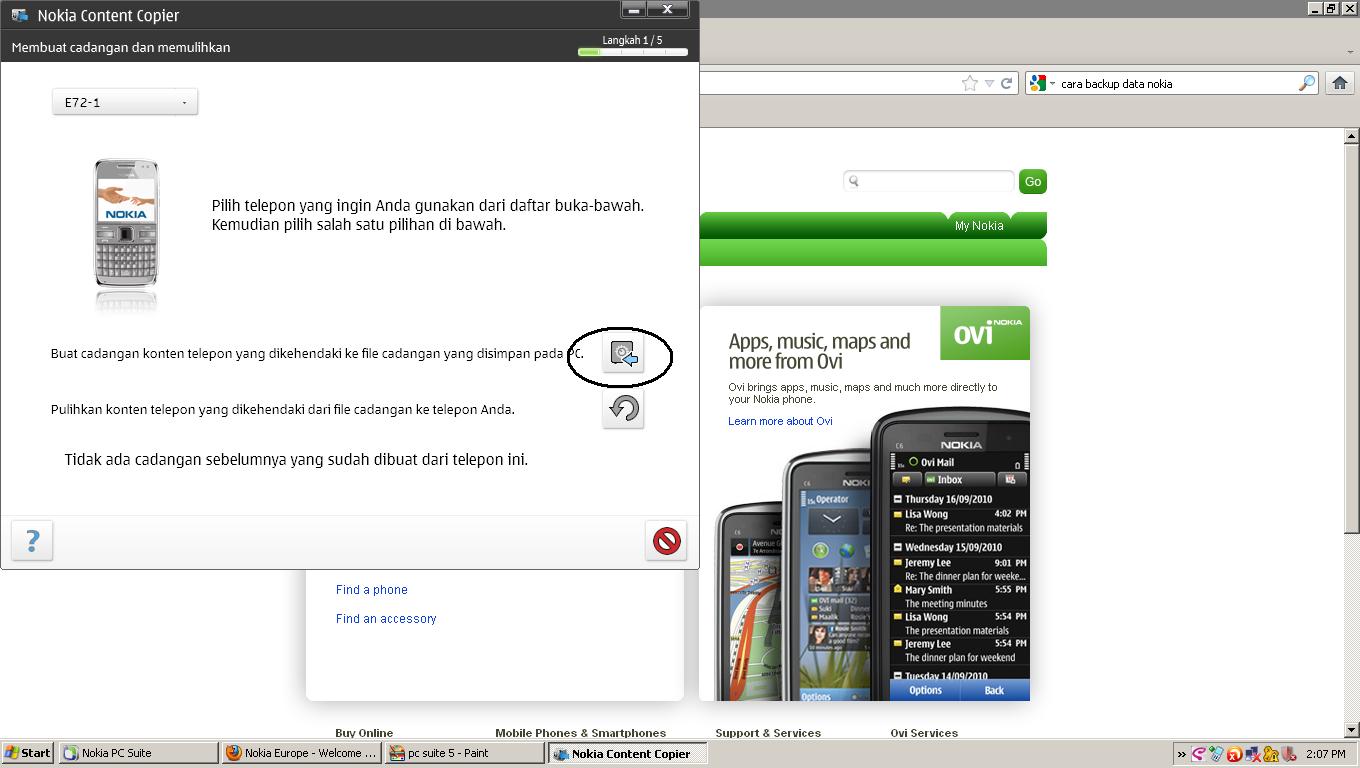Bookmark the page with the star icon
The image size is (1360, 768).
coord(969,84)
